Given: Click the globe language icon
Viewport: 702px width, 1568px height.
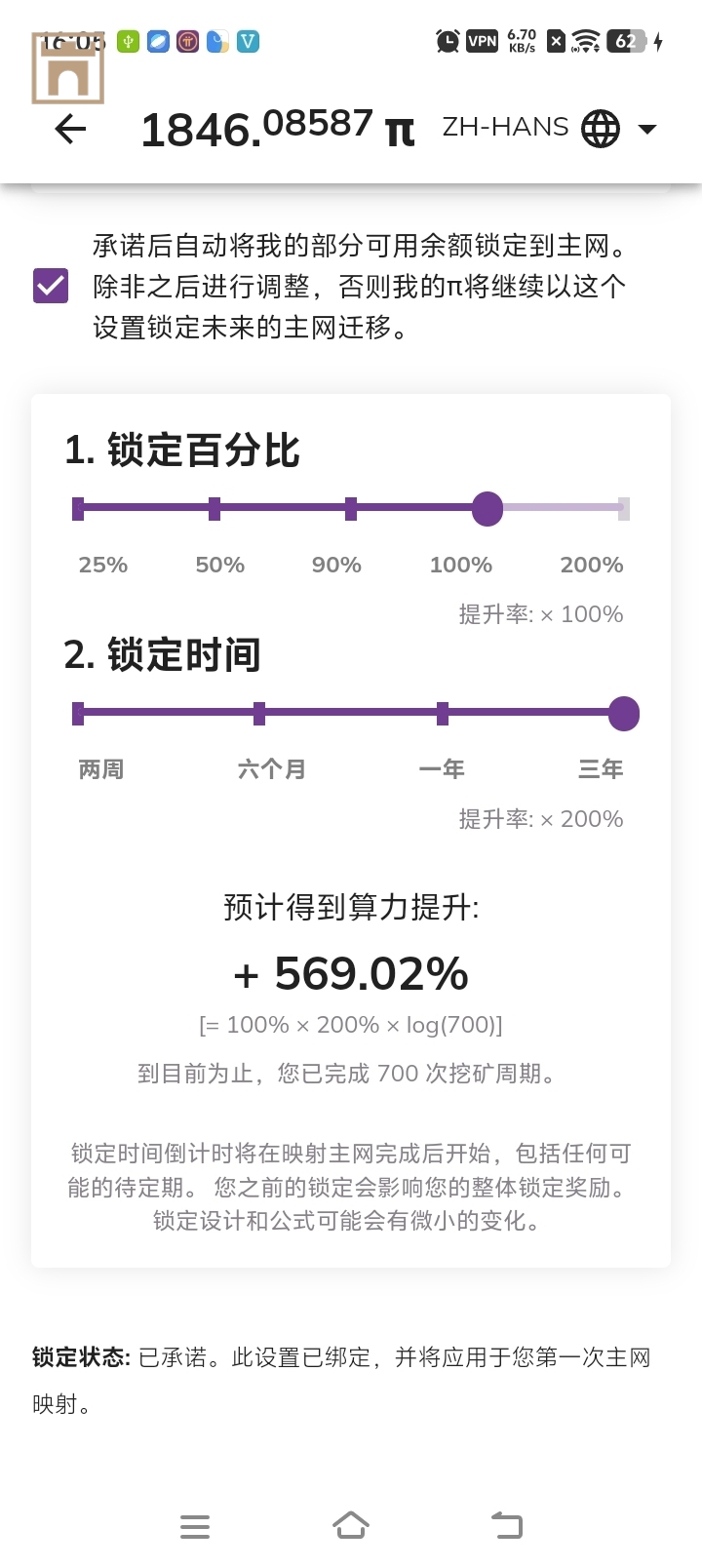Looking at the screenshot, I should [601, 128].
